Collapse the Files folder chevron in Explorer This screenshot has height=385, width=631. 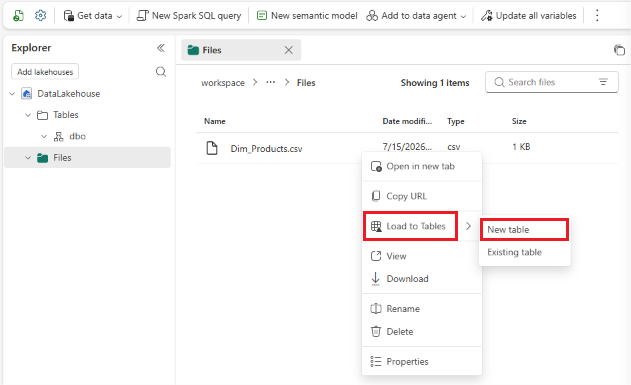pyautogui.click(x=28, y=158)
